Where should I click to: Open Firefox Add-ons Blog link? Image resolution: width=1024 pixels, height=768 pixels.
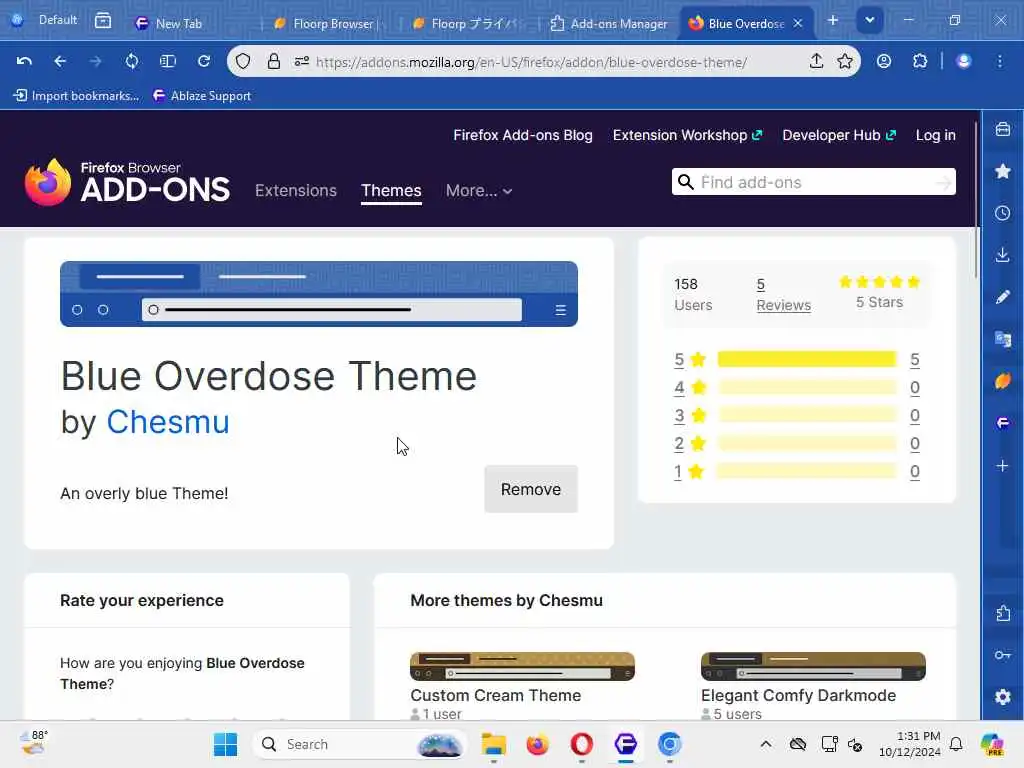(523, 135)
